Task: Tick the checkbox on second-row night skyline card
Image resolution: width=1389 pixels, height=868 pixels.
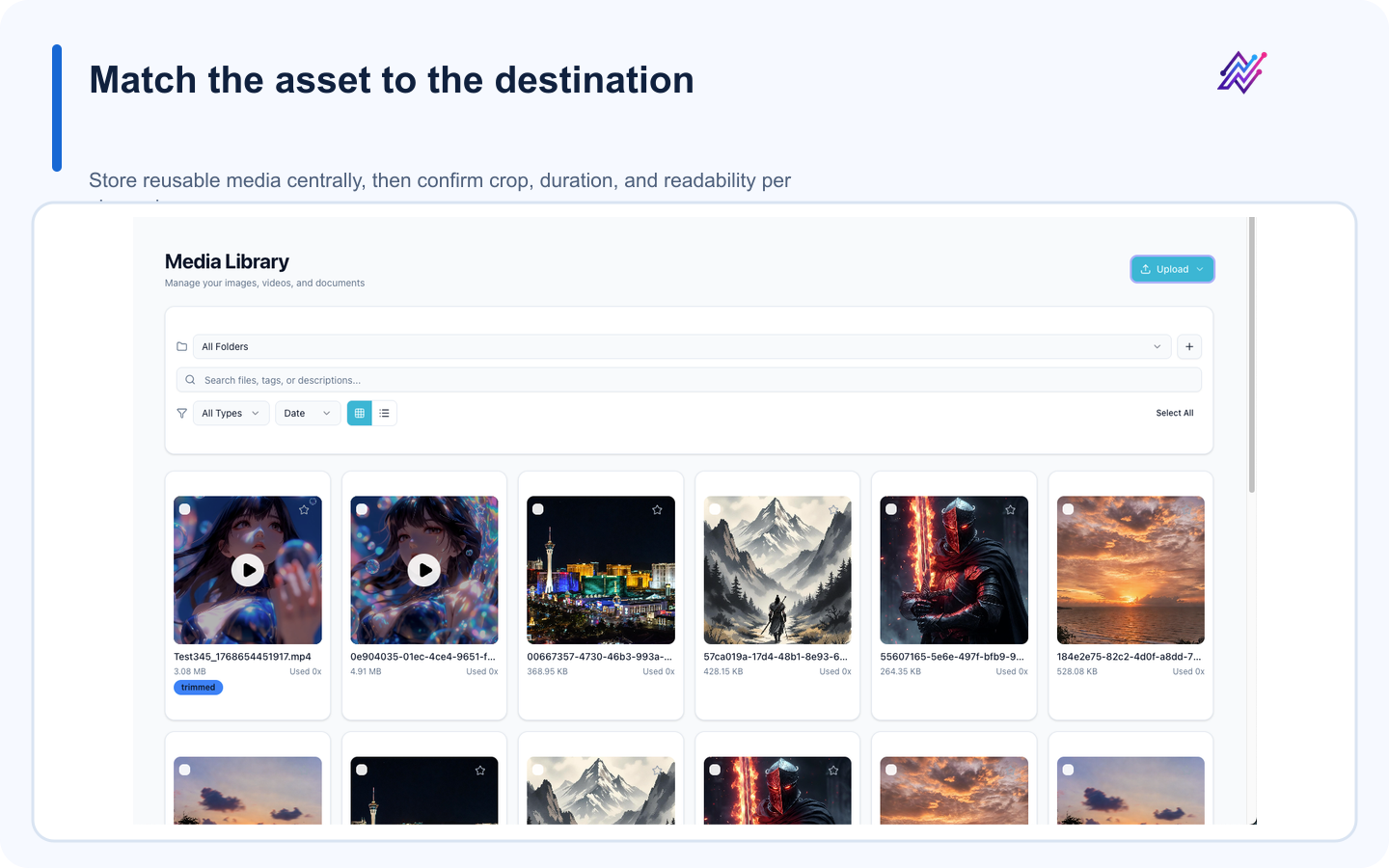Action: pos(362,770)
